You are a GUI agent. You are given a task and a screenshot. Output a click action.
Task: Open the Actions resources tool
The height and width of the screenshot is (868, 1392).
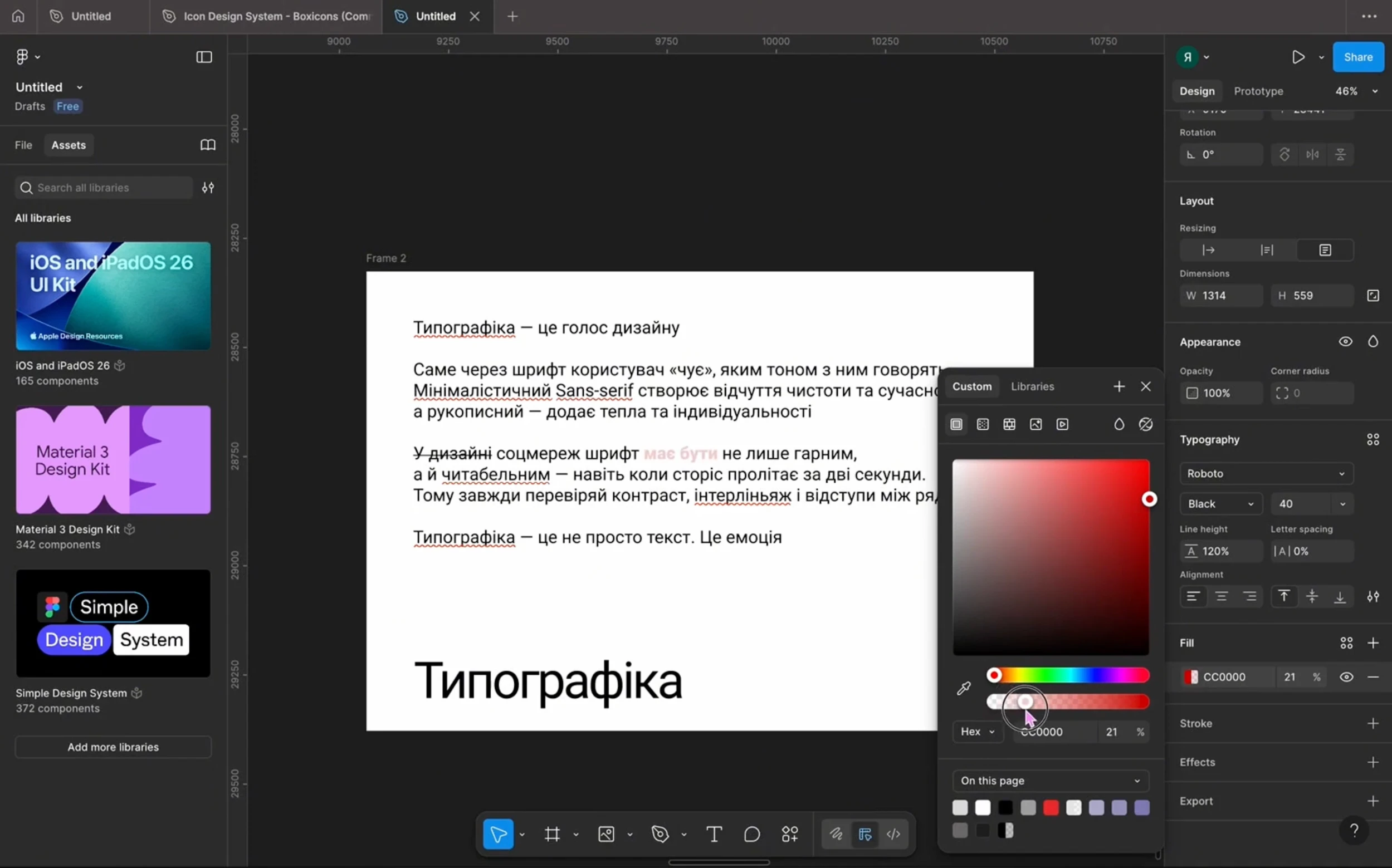click(790, 833)
